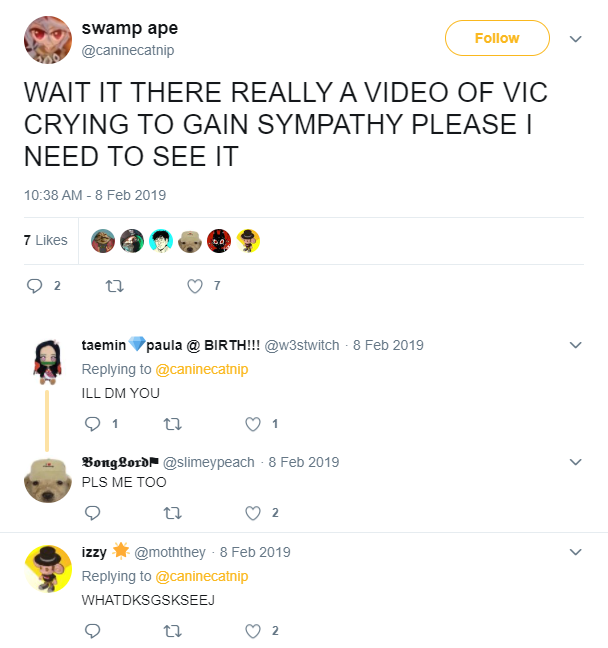Like the PLS ME TOO tweet
Viewport: 608px width, 648px height.
pos(253,513)
